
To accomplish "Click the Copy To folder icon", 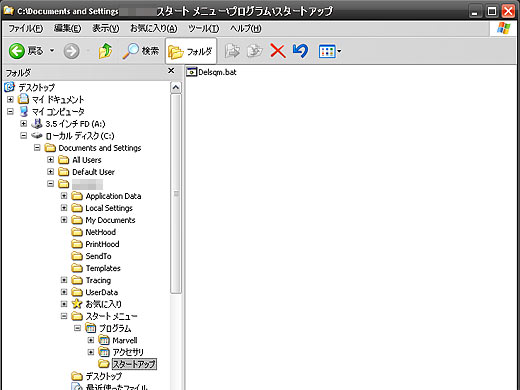I will pos(255,51).
